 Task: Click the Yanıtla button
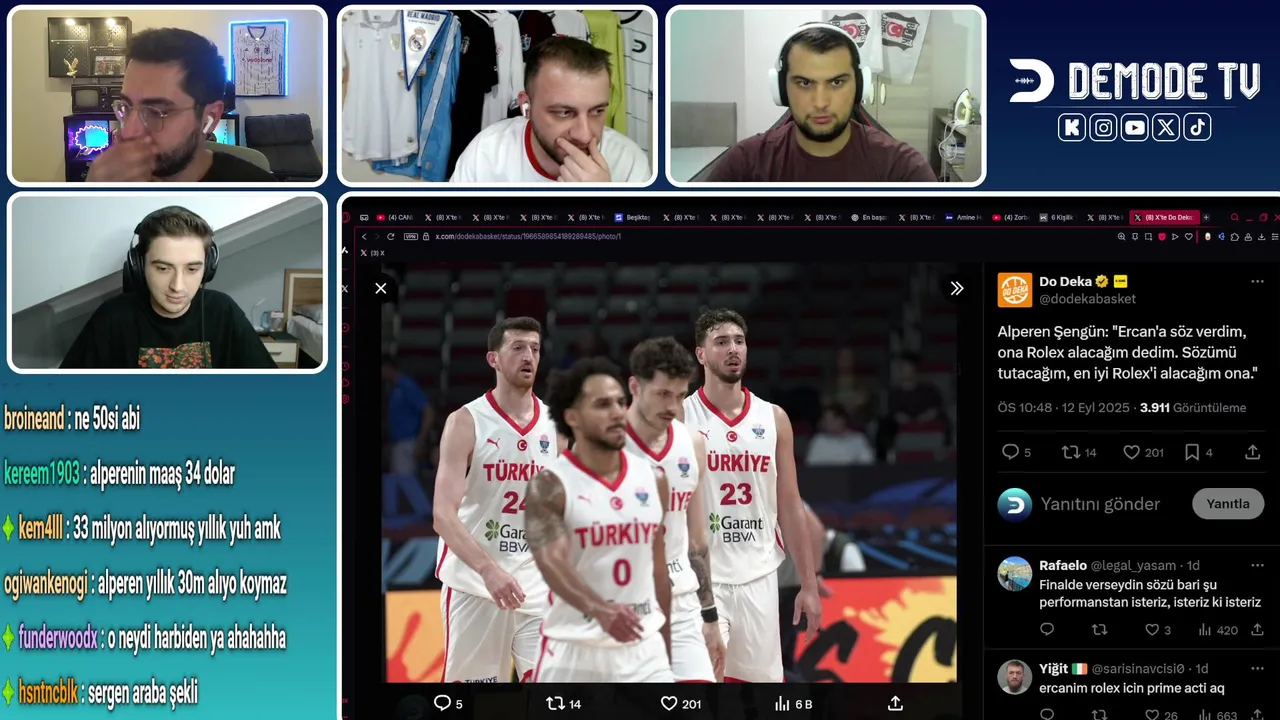tap(1228, 504)
